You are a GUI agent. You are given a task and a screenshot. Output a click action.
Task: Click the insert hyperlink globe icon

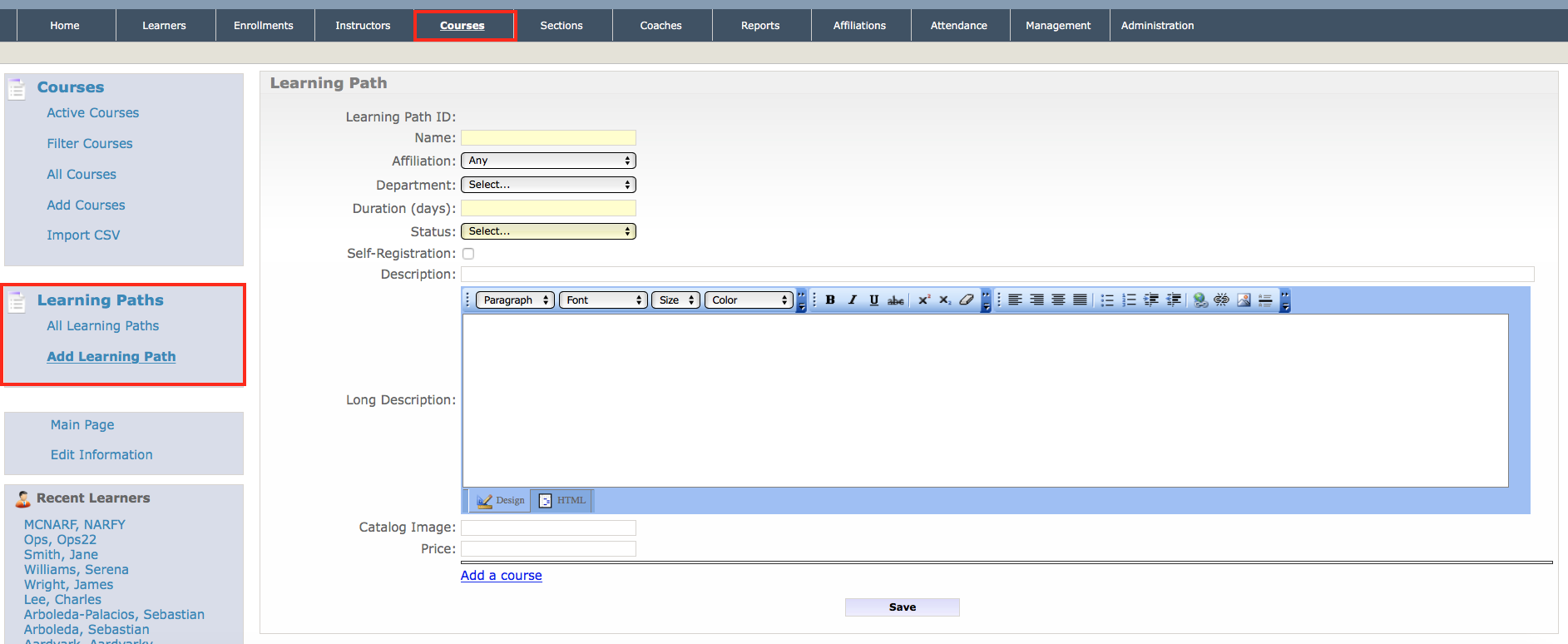(x=1199, y=300)
